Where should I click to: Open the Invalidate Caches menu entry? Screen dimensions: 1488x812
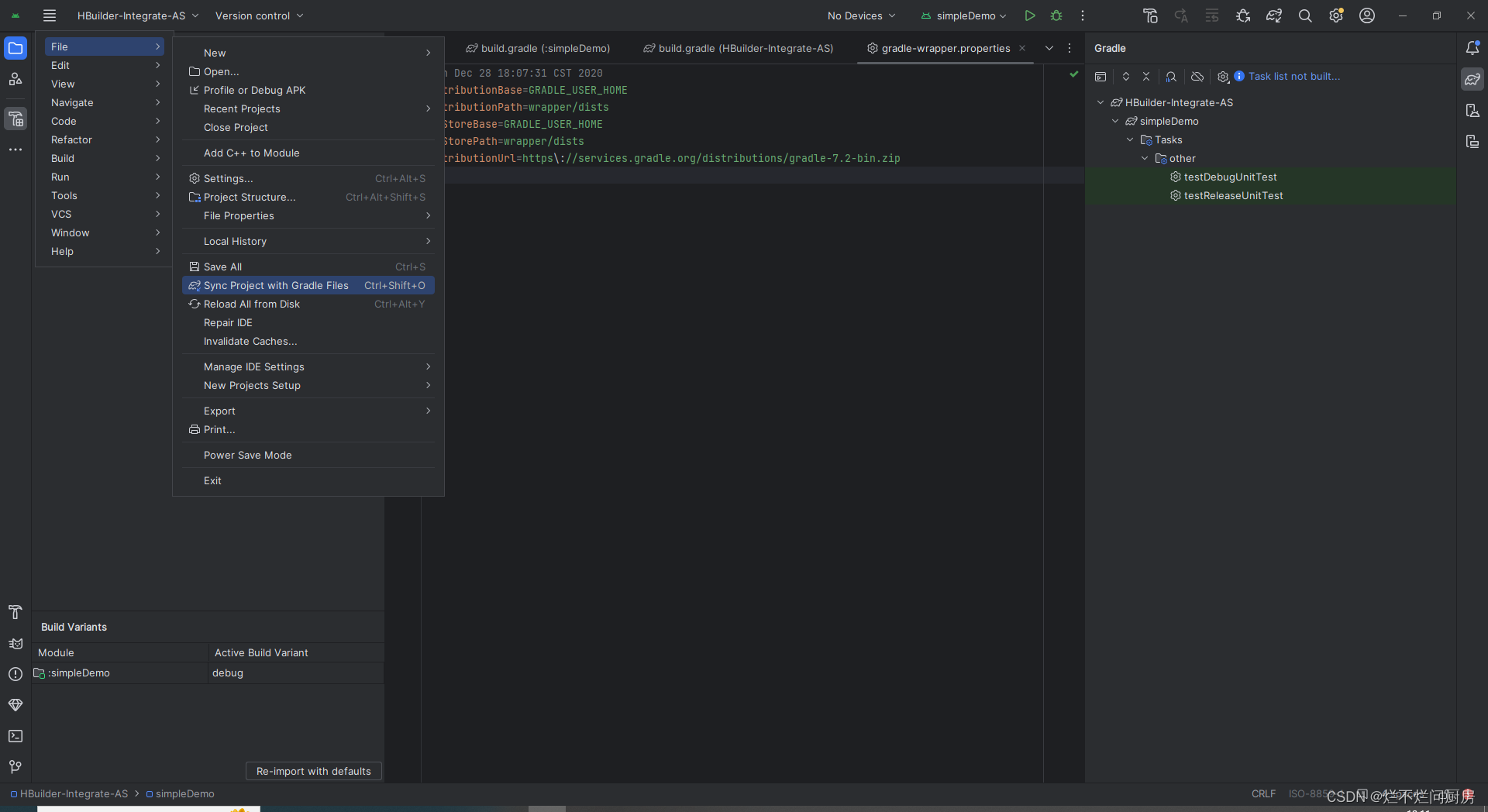click(x=250, y=341)
